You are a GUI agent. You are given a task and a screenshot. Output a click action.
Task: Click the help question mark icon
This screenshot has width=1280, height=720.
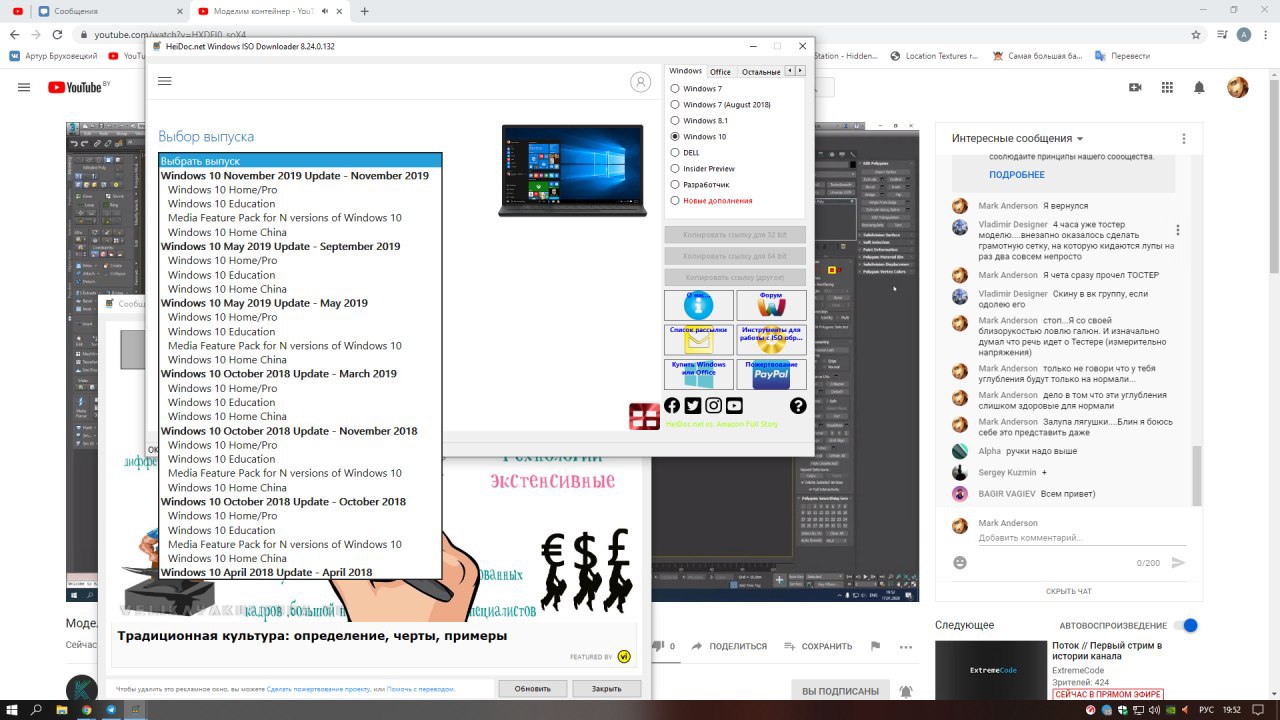798,405
